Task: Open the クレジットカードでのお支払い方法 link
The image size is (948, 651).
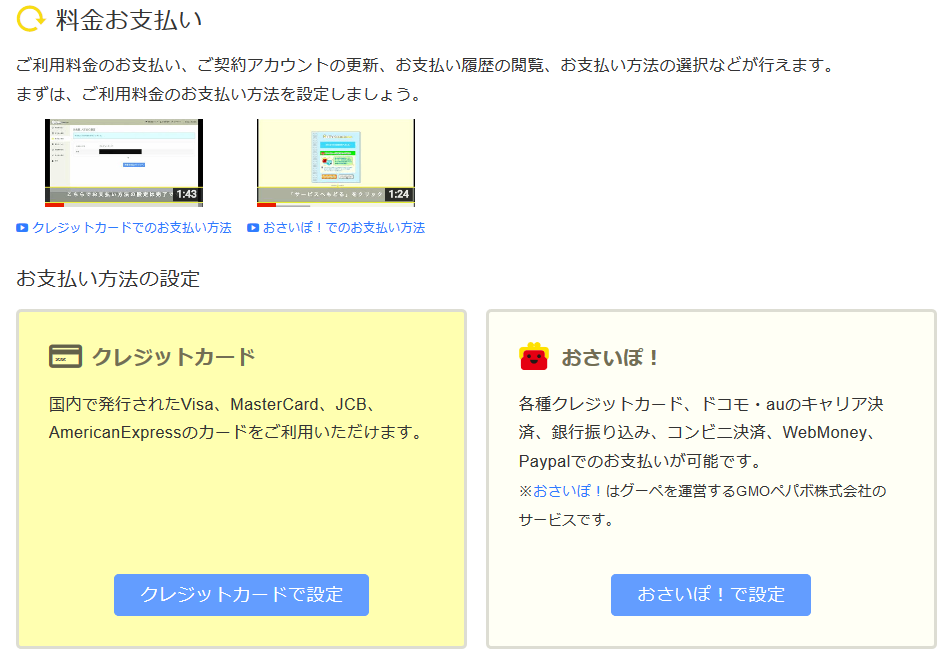Action: [131, 228]
